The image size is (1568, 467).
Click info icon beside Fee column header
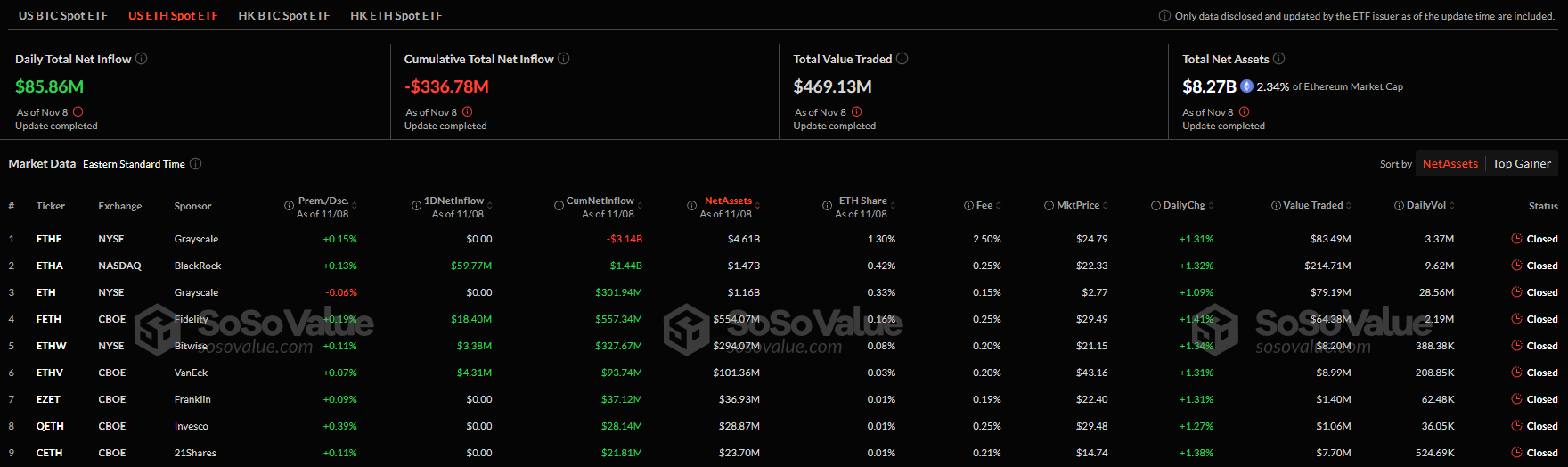tap(968, 206)
